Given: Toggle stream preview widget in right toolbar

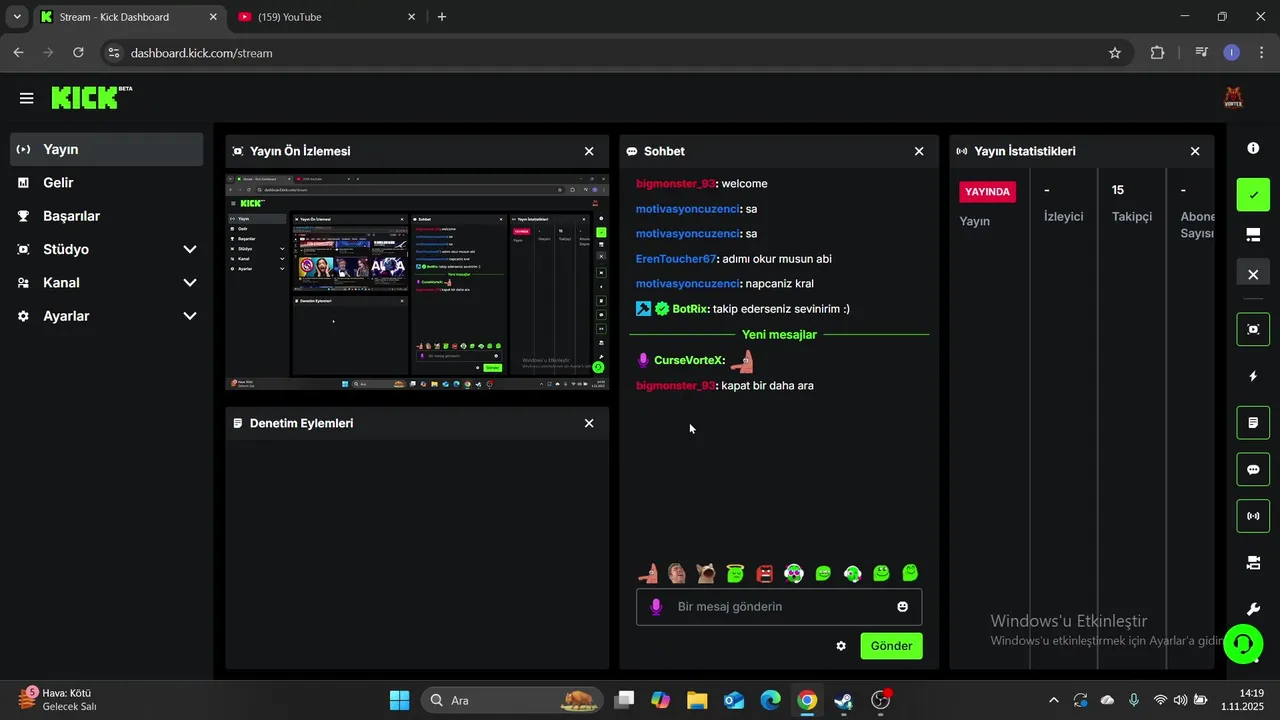Looking at the screenshot, I should pyautogui.click(x=1253, y=329).
